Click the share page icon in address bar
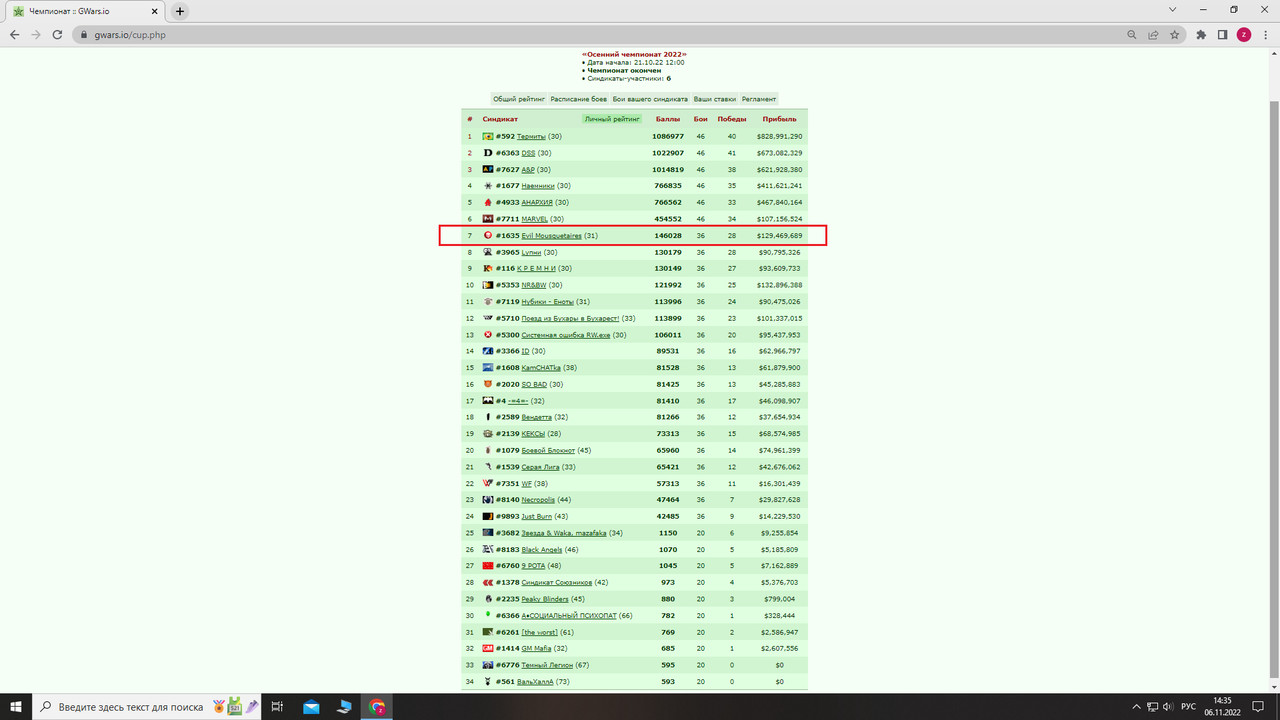 pyautogui.click(x=1153, y=34)
